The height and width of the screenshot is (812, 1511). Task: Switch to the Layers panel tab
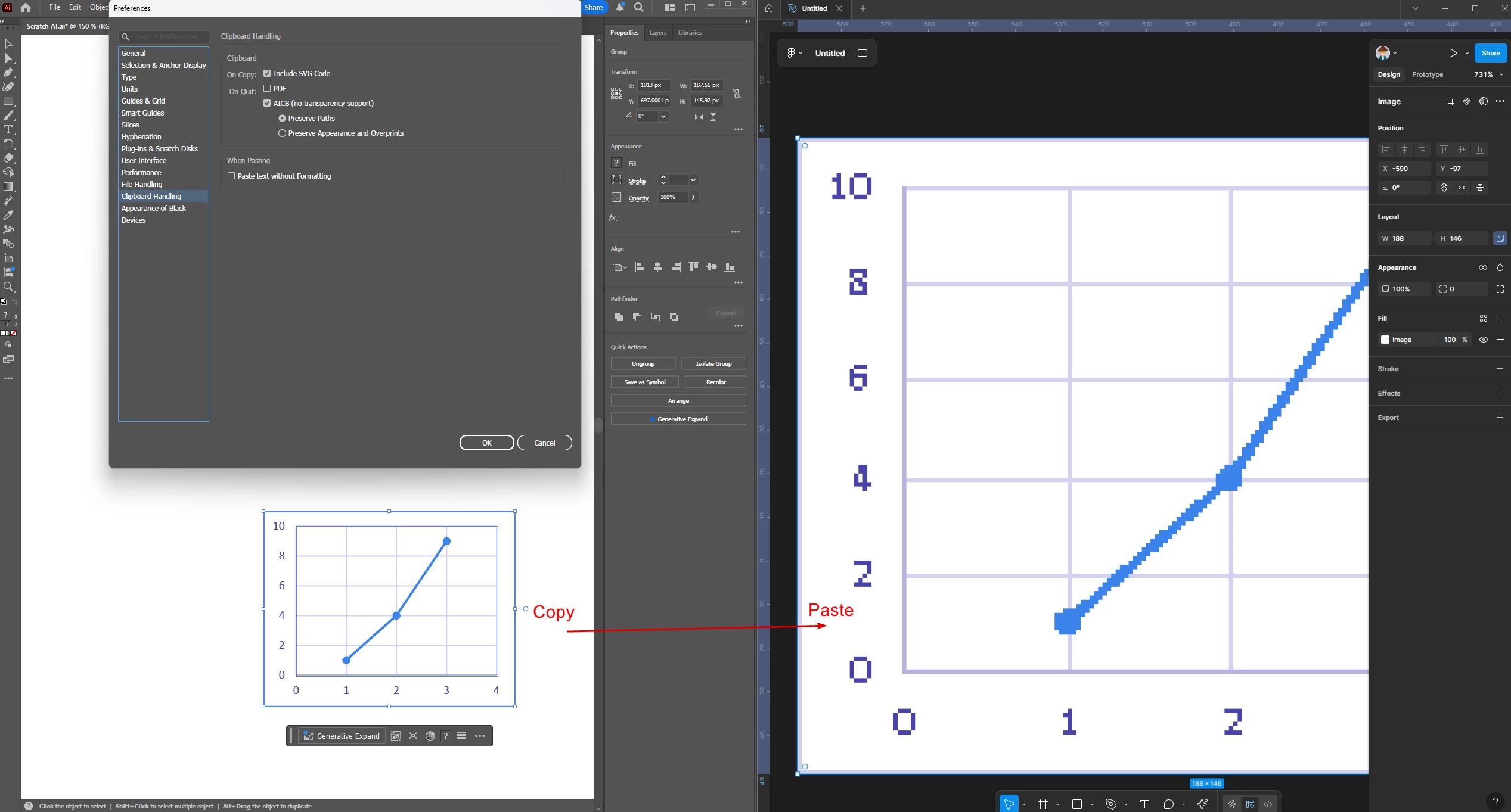[x=657, y=32]
